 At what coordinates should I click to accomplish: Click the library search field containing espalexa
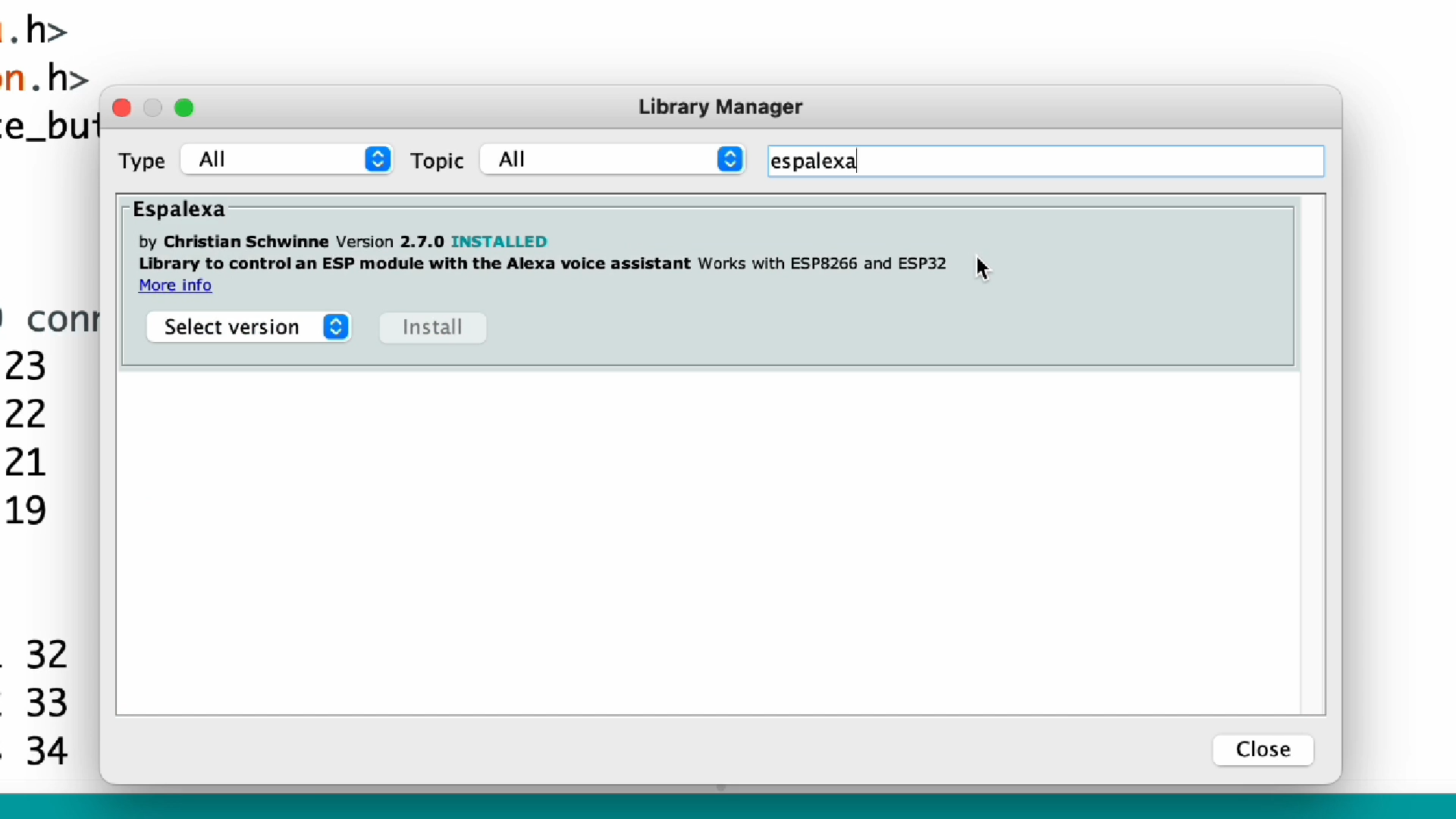coord(1046,161)
